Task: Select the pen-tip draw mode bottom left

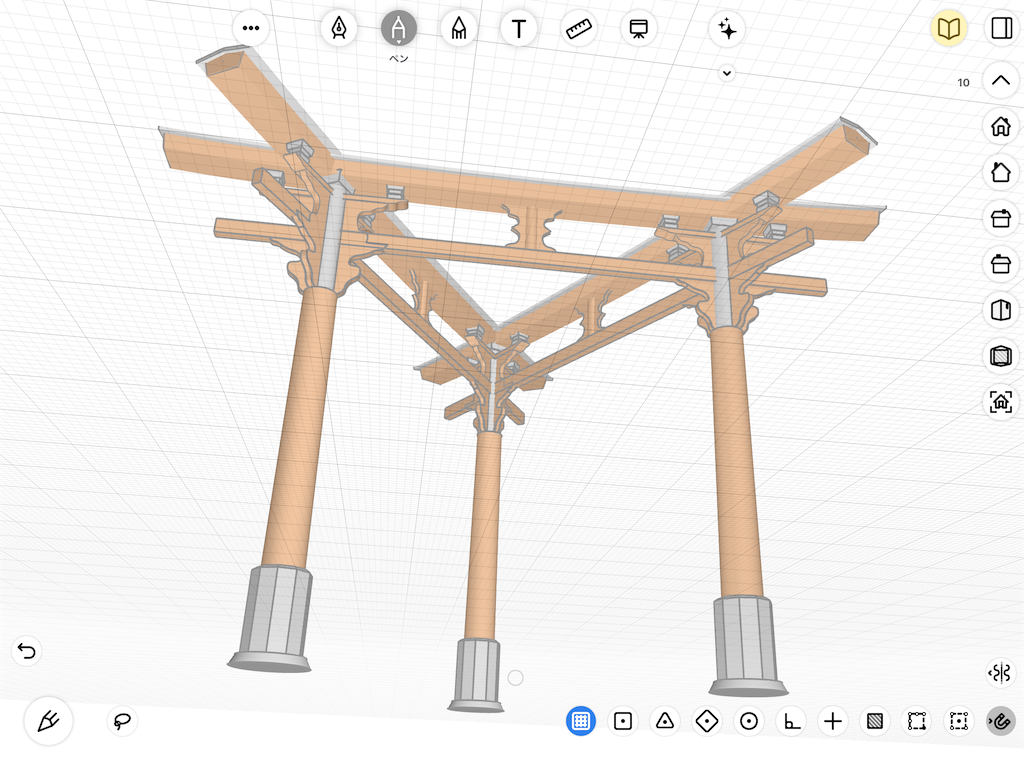Action: tap(48, 721)
